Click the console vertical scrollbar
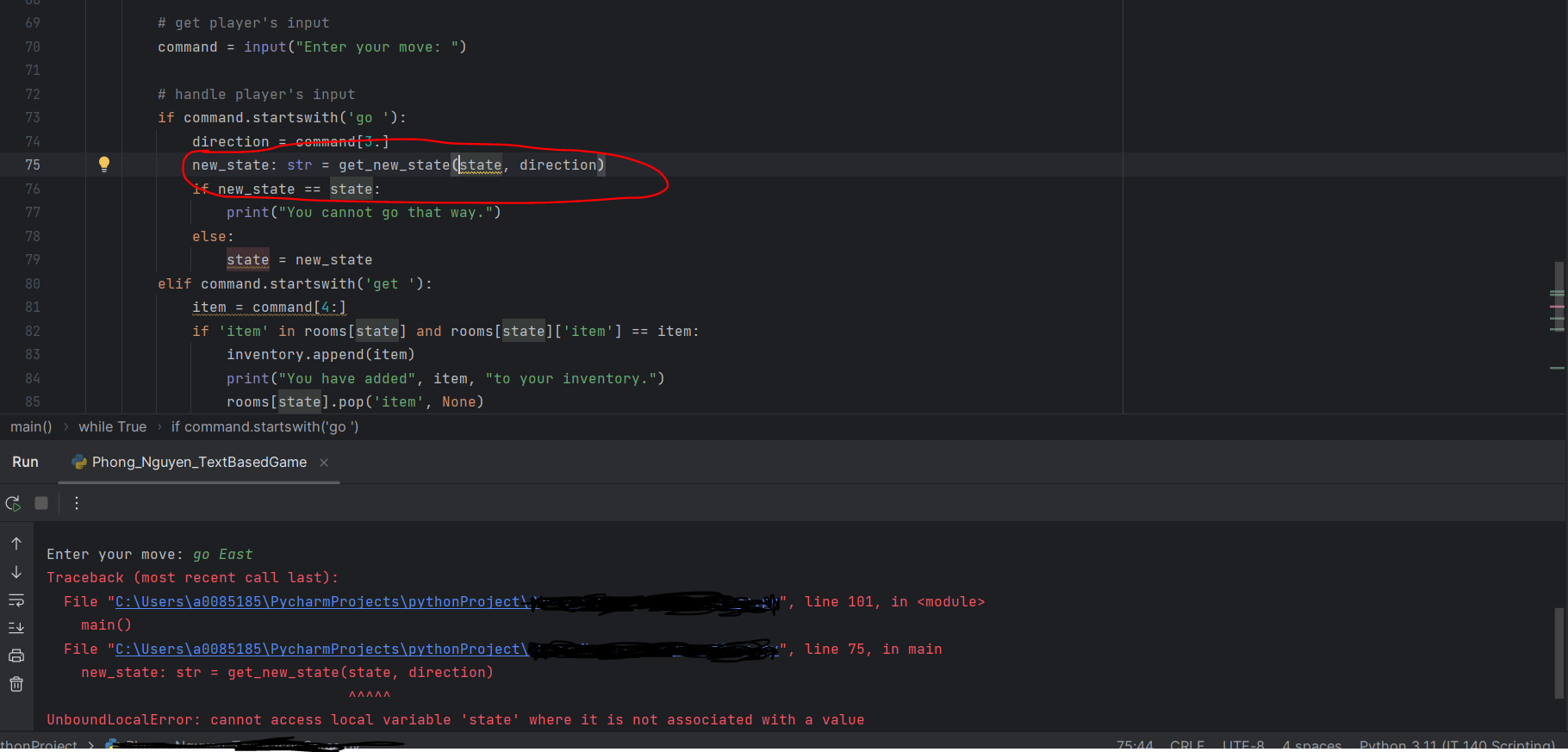This screenshot has width=1568, height=752. [1559, 653]
